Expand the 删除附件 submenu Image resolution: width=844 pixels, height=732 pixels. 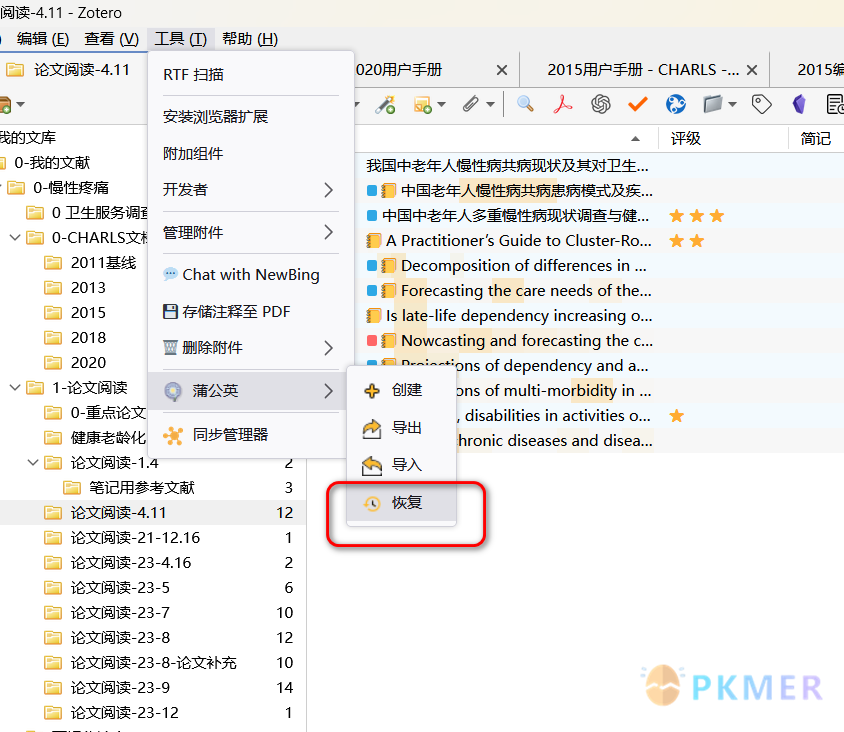tap(251, 348)
